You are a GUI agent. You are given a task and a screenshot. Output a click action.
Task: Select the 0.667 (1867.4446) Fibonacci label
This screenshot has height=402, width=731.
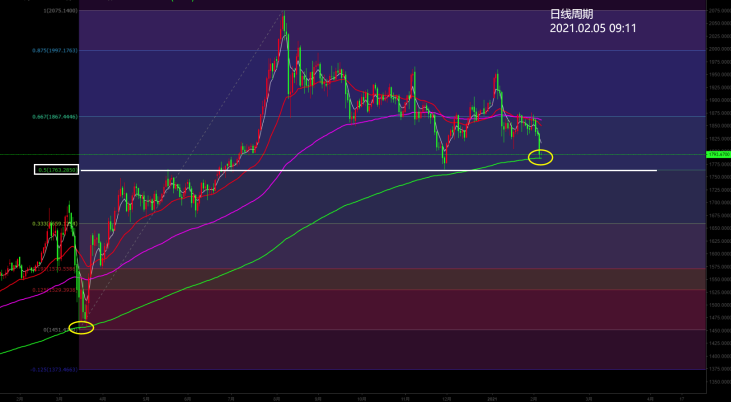click(58, 116)
